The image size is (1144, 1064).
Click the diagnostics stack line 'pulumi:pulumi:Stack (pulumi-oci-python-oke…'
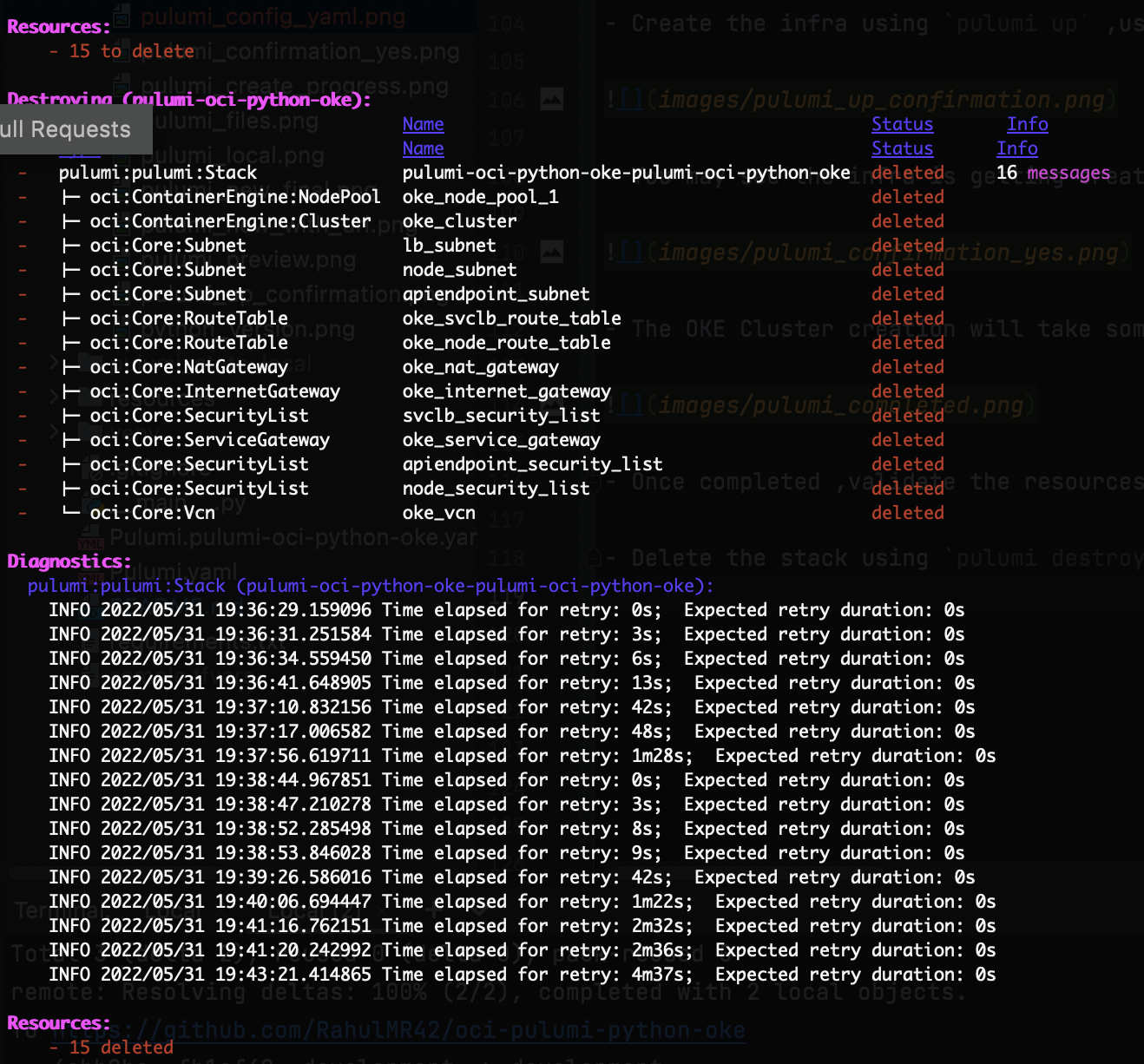tap(371, 586)
